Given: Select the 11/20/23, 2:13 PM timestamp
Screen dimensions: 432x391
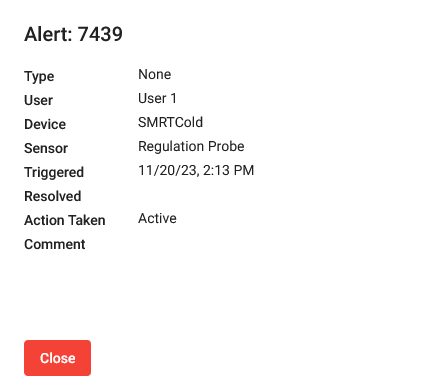Looking at the screenshot, I should point(196,170).
